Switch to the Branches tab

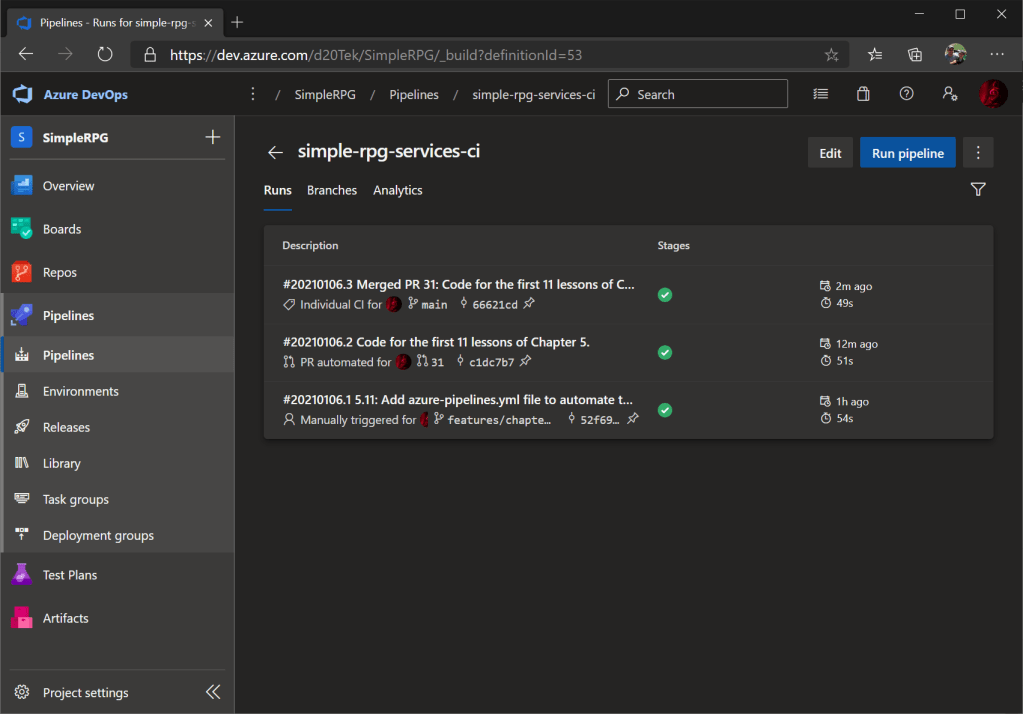[331, 190]
